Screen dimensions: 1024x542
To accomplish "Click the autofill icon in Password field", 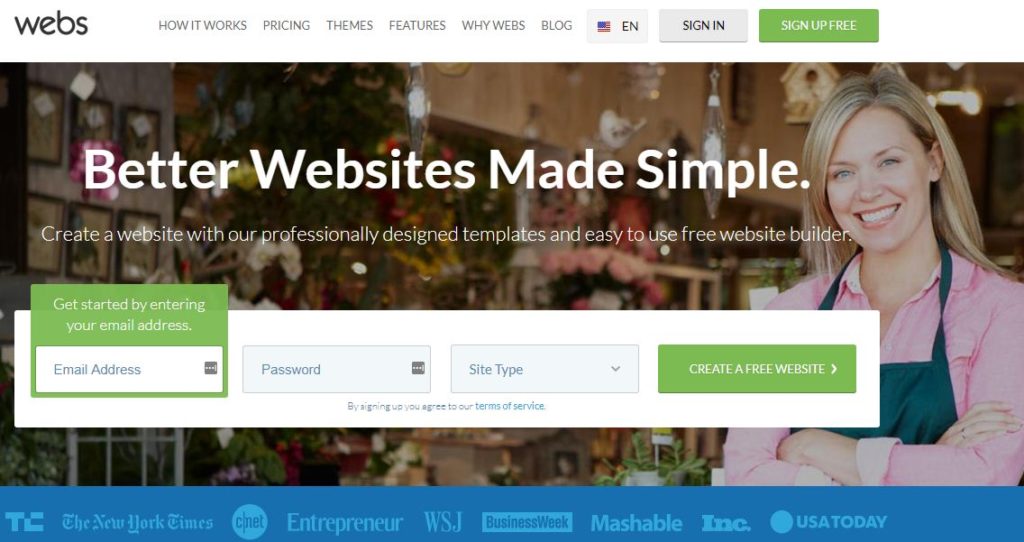I will point(418,368).
